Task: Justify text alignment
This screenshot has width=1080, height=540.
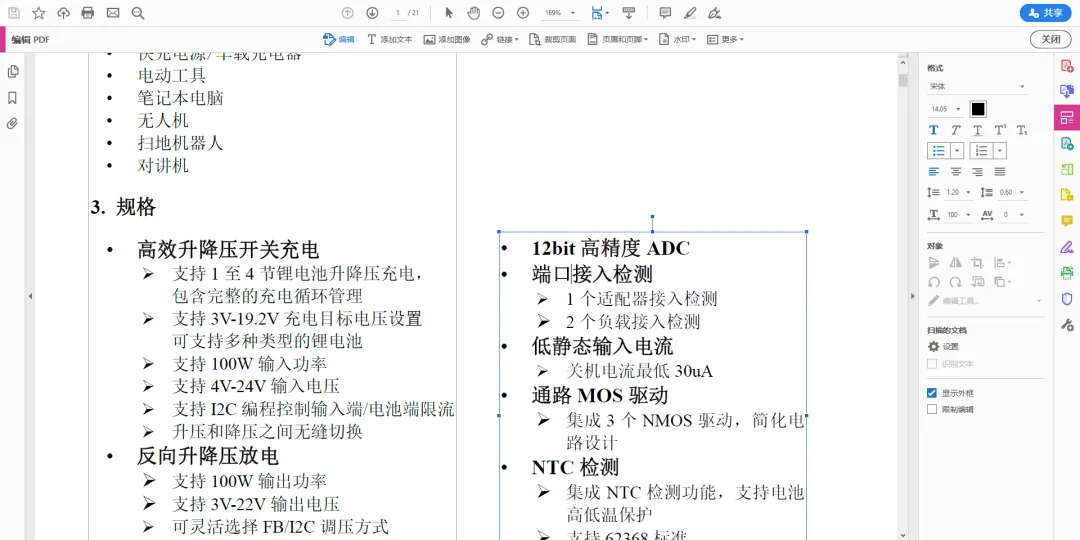Action: [x=1000, y=172]
